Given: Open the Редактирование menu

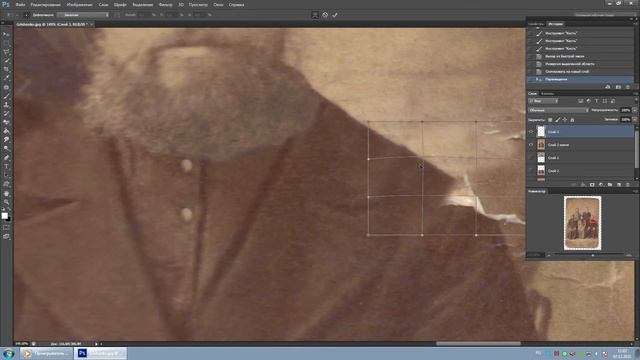Looking at the screenshot, I should [45, 4].
